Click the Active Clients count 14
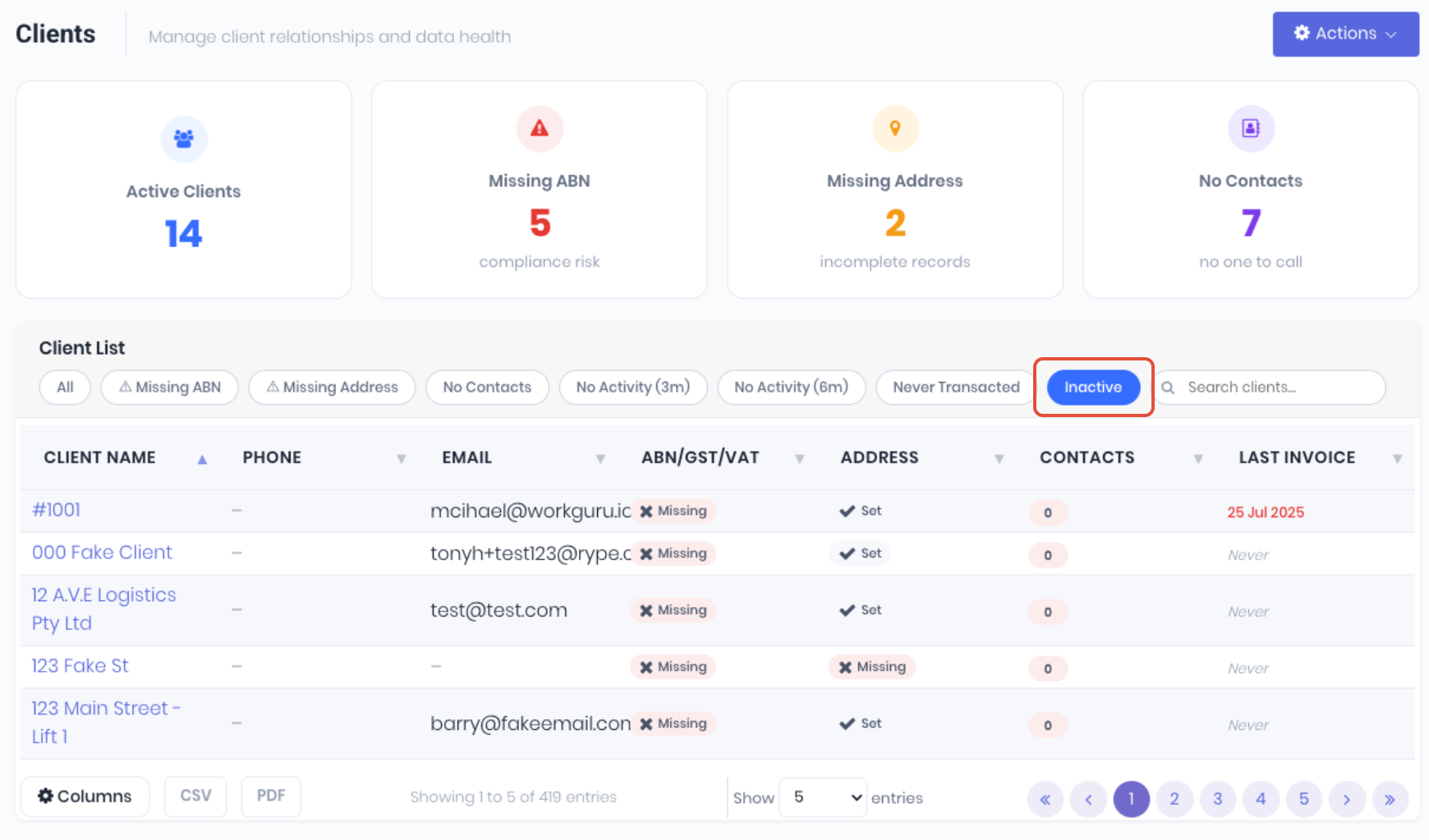 coord(183,234)
